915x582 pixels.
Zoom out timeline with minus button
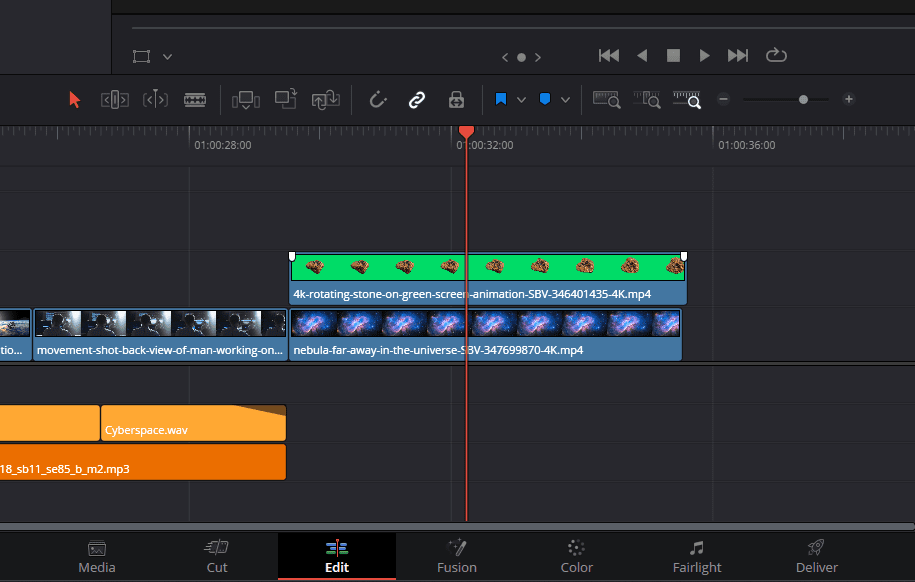[724, 99]
